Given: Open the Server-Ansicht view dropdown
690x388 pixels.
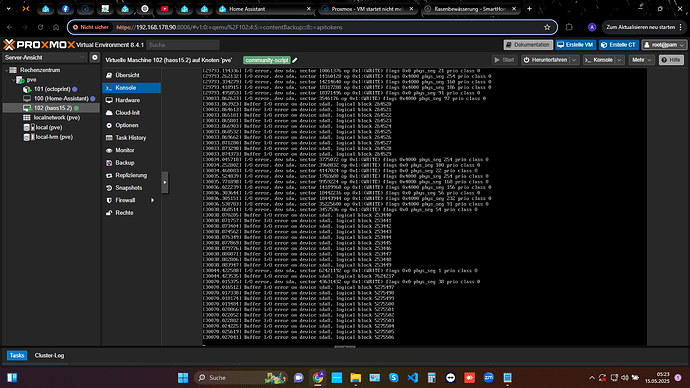Looking at the screenshot, I should (44, 58).
